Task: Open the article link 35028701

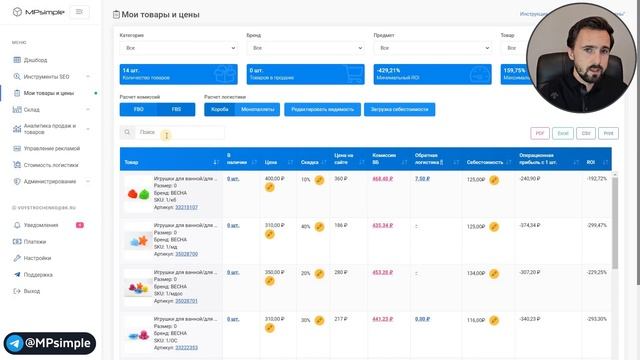Action: 186,301
